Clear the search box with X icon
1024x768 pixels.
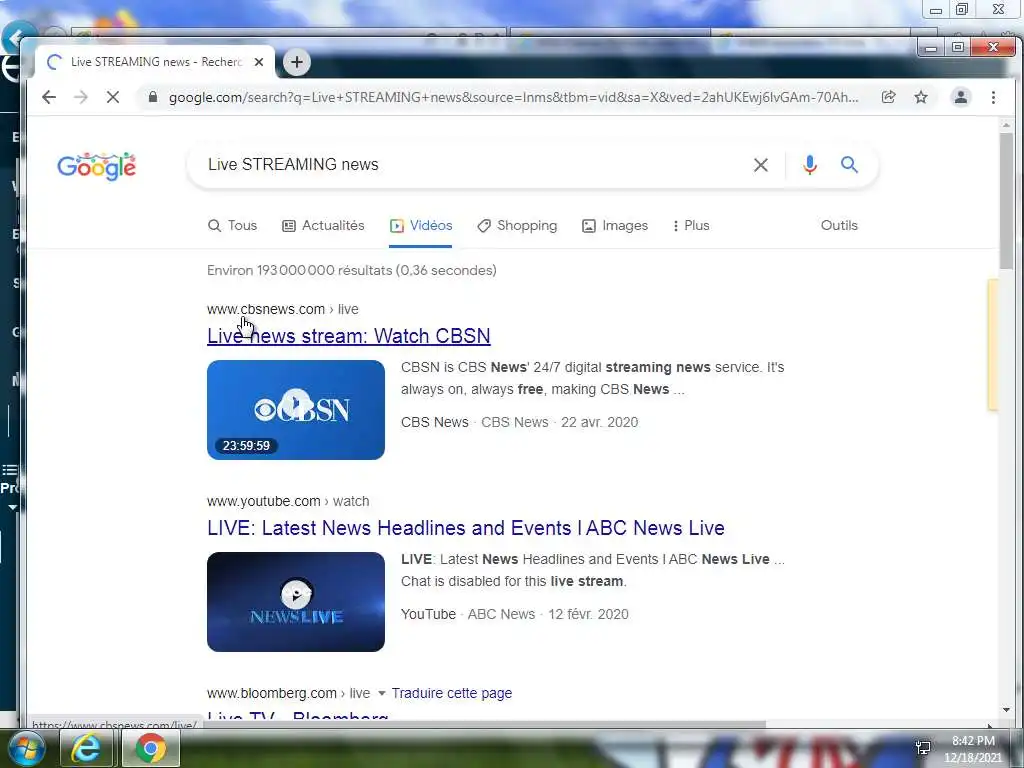click(761, 165)
